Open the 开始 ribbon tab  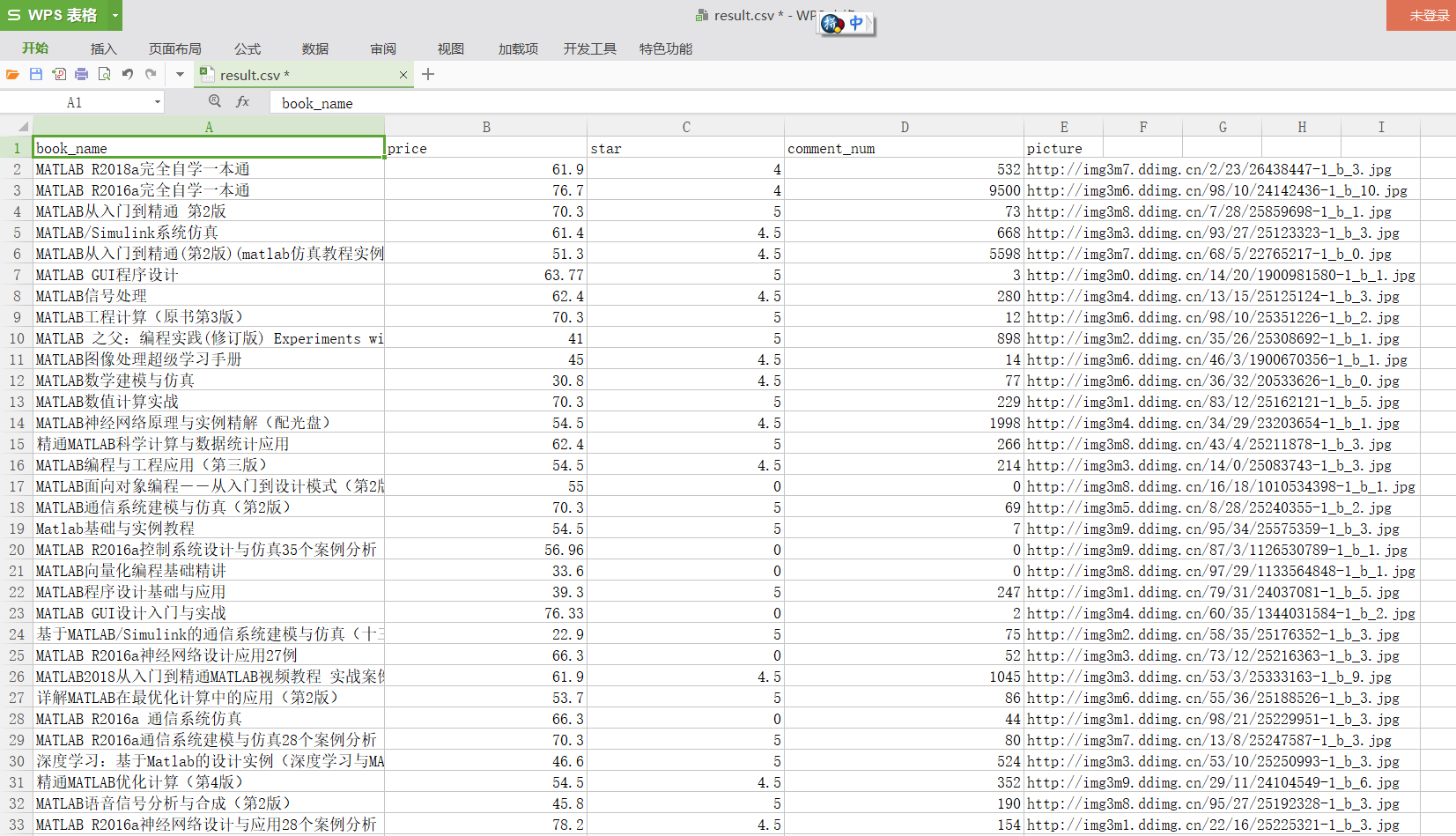pos(35,48)
